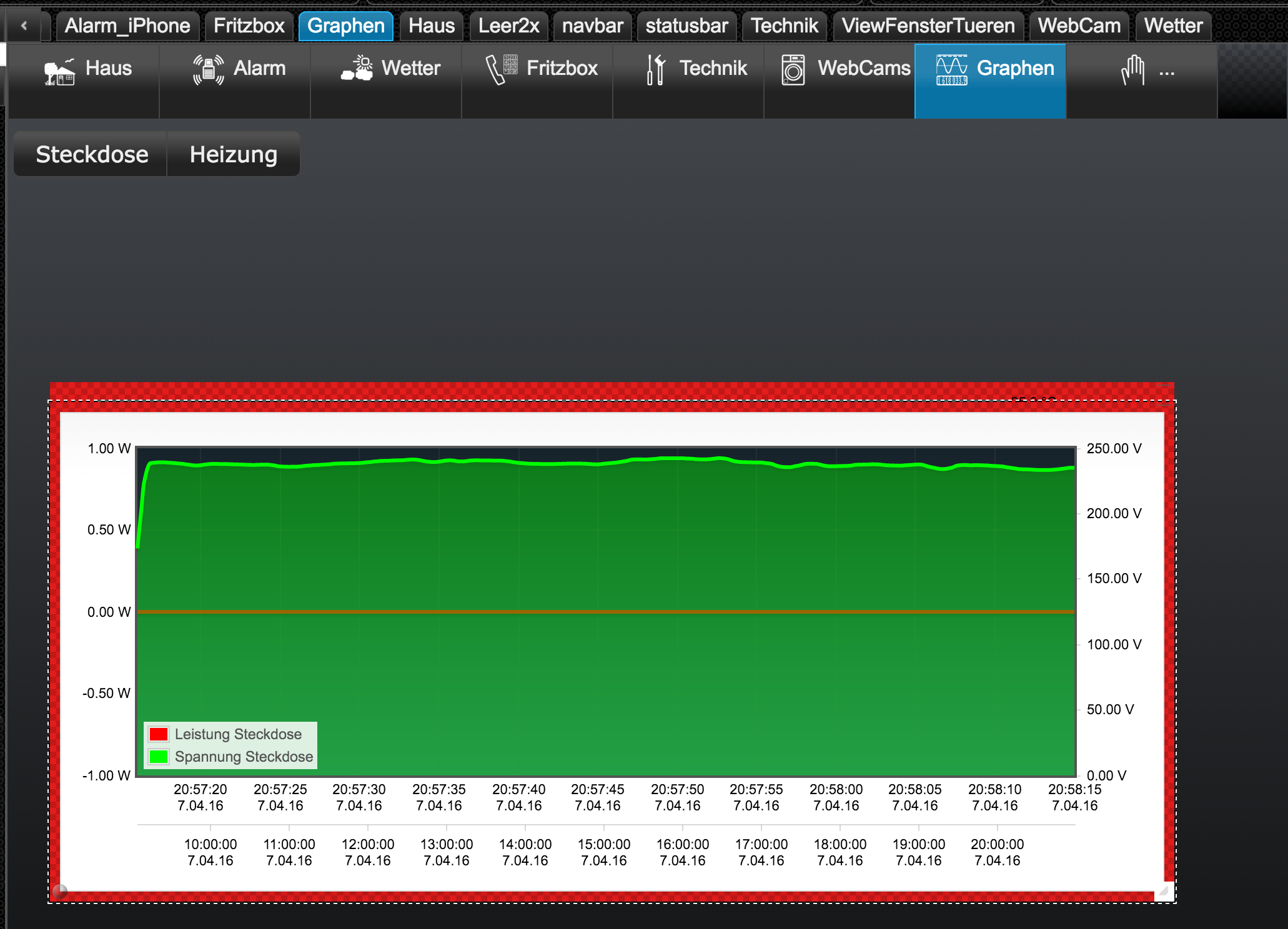The image size is (1288, 929).
Task: Open the ellipsis more menu item
Action: pyautogui.click(x=1142, y=81)
